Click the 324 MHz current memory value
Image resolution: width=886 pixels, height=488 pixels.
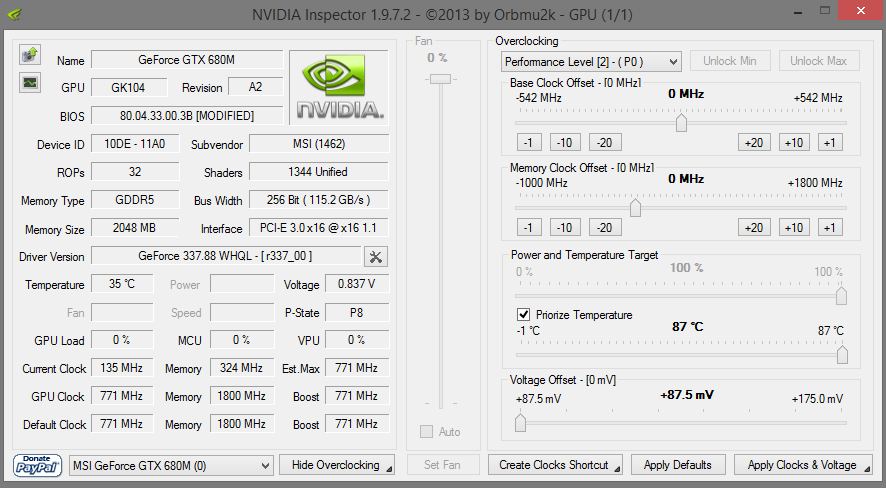coord(242,368)
